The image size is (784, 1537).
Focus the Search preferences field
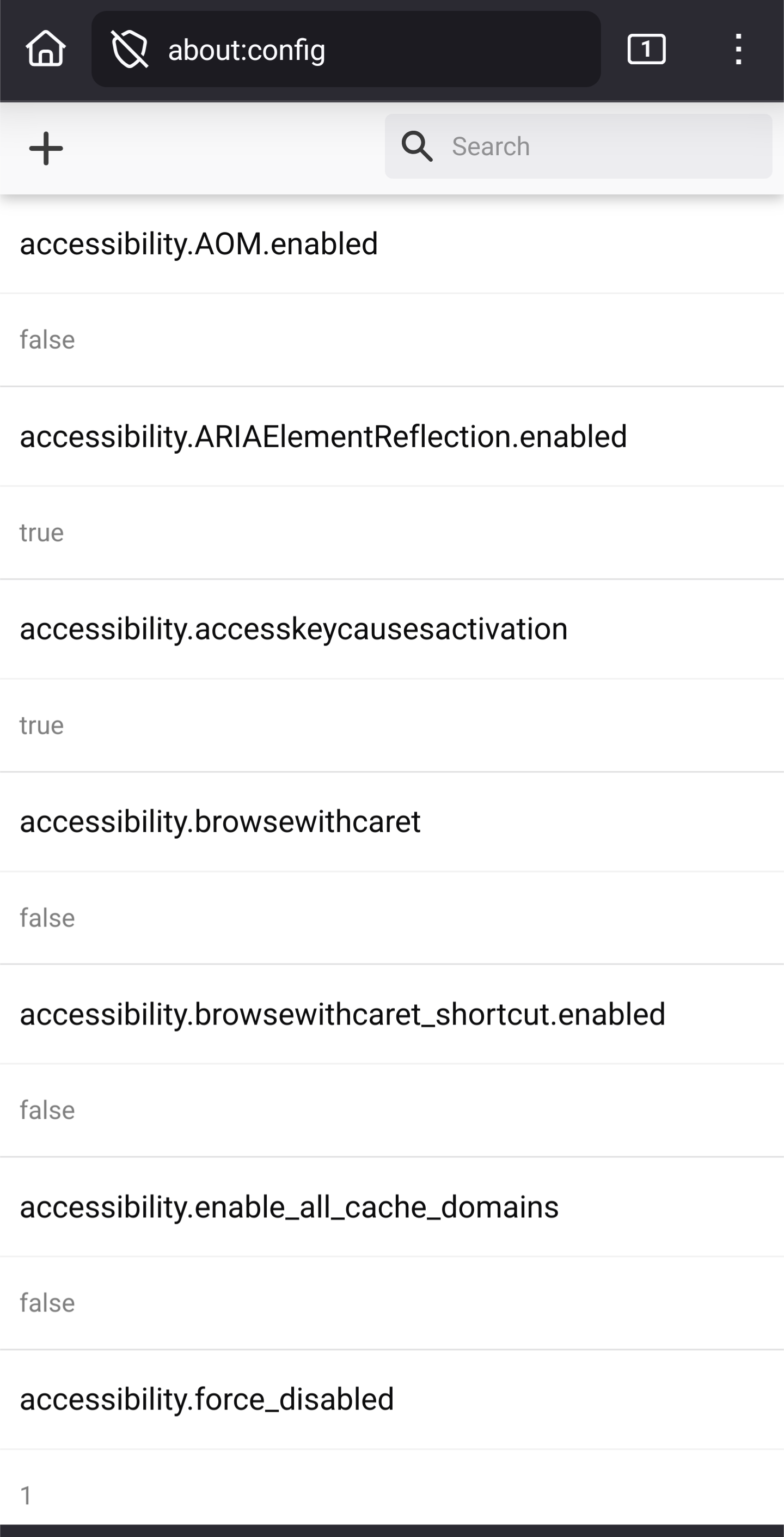click(x=578, y=146)
